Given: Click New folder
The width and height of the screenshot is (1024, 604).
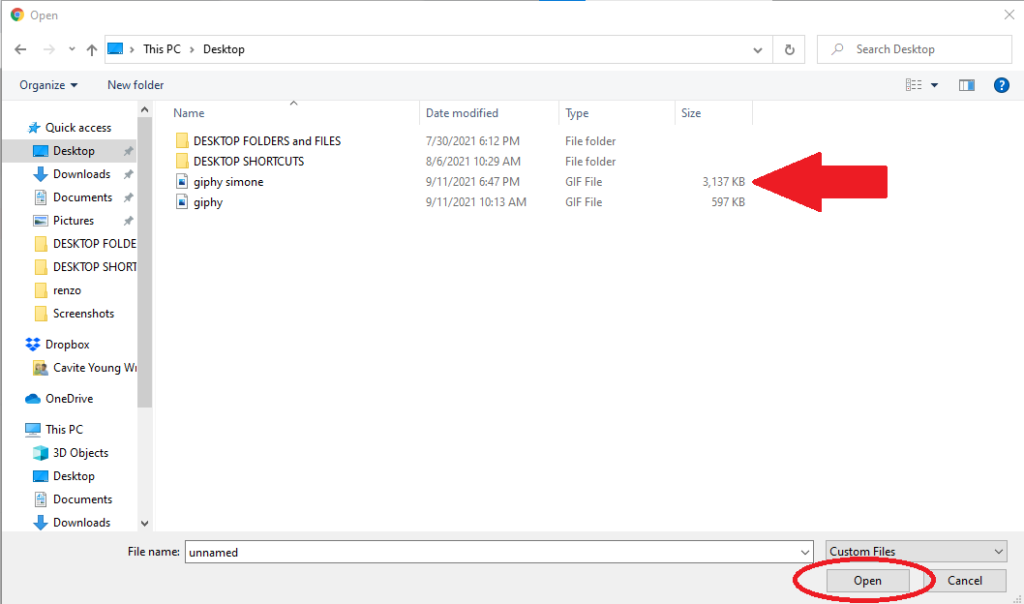Looking at the screenshot, I should click(x=135, y=85).
